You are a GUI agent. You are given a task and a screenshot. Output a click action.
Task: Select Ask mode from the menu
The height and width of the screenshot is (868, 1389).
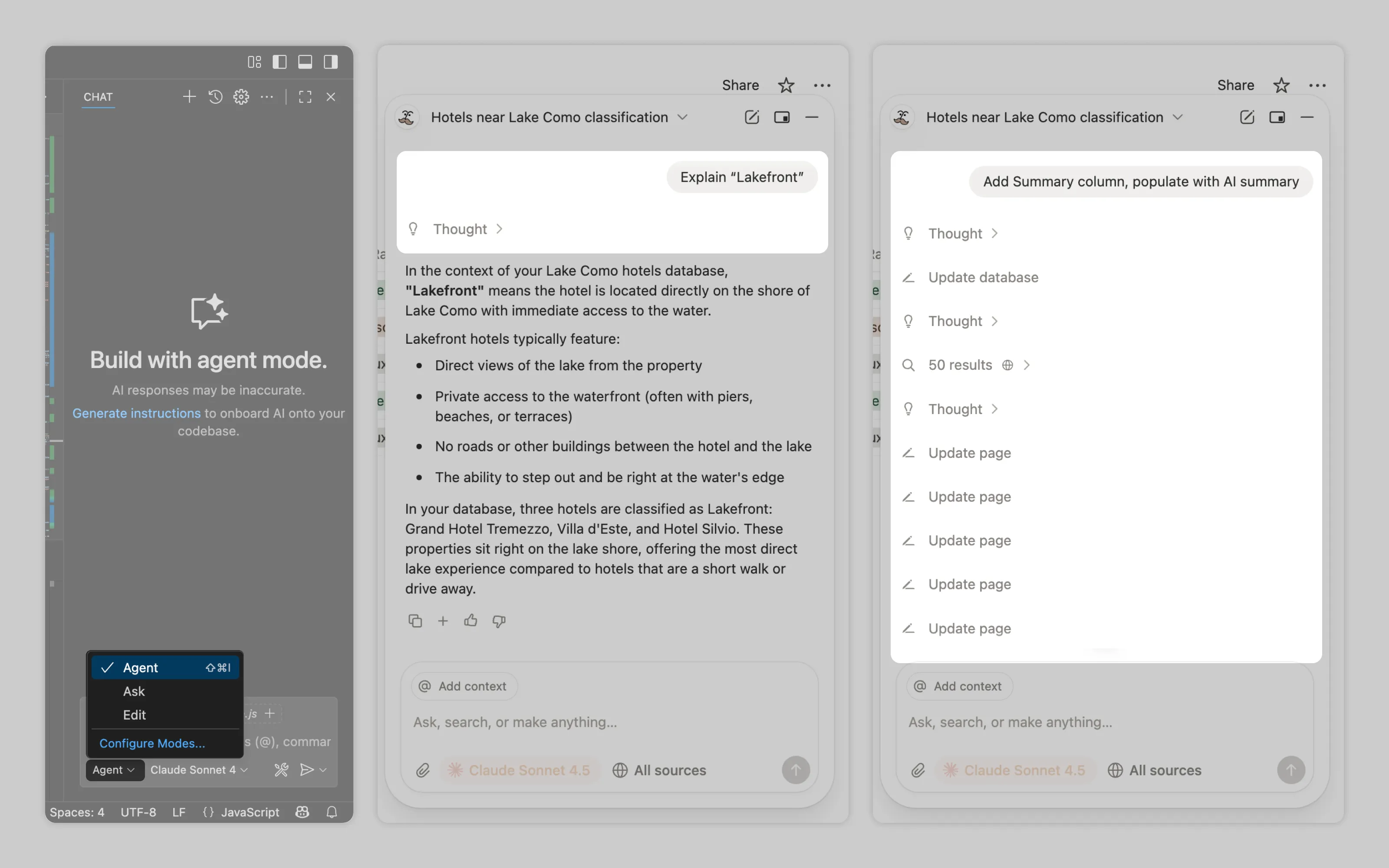point(134,691)
